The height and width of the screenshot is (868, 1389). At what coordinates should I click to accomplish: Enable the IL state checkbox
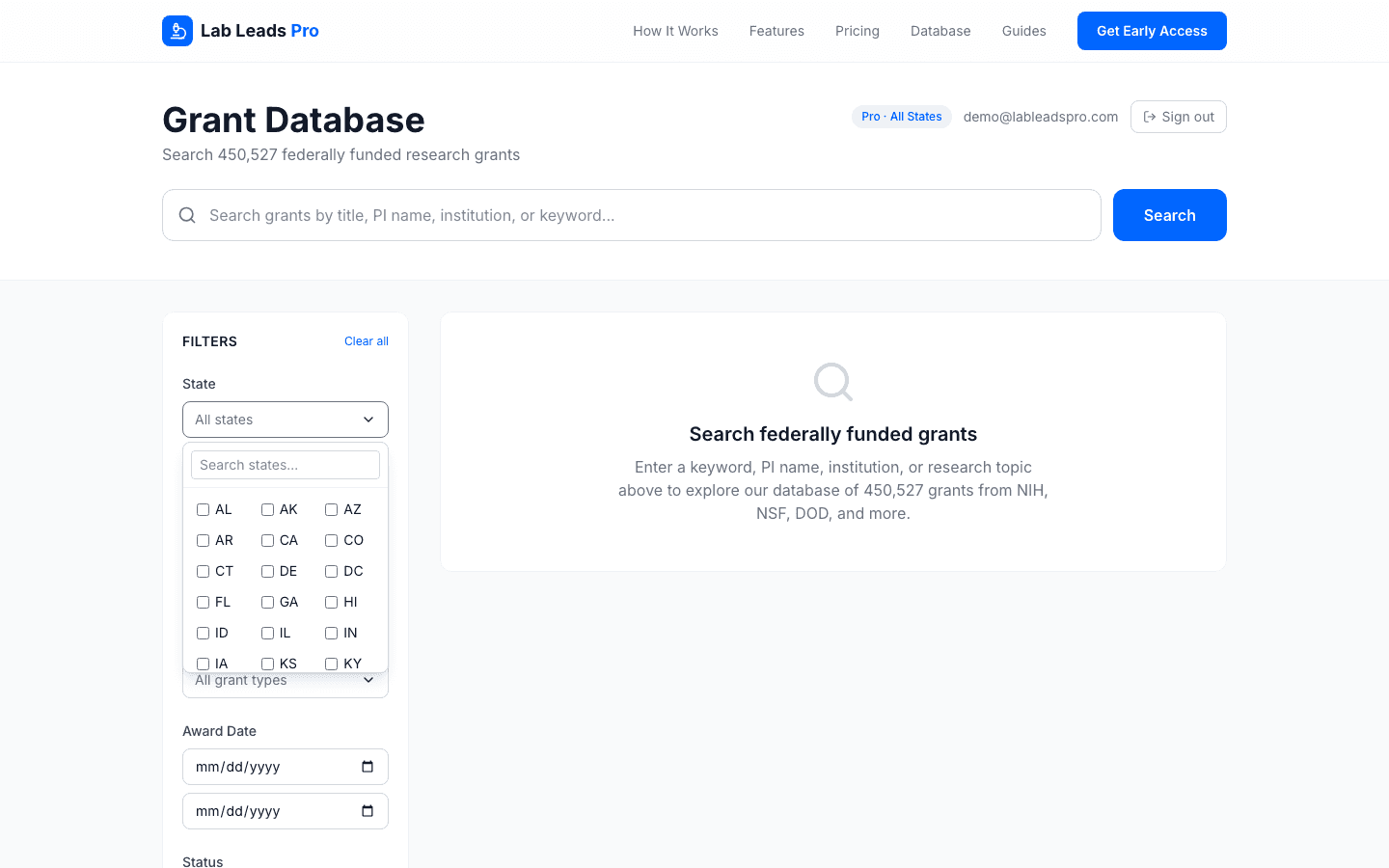click(x=267, y=633)
